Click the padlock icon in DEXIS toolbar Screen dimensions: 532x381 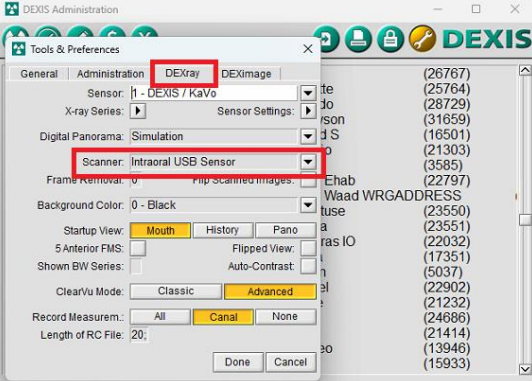390,39
